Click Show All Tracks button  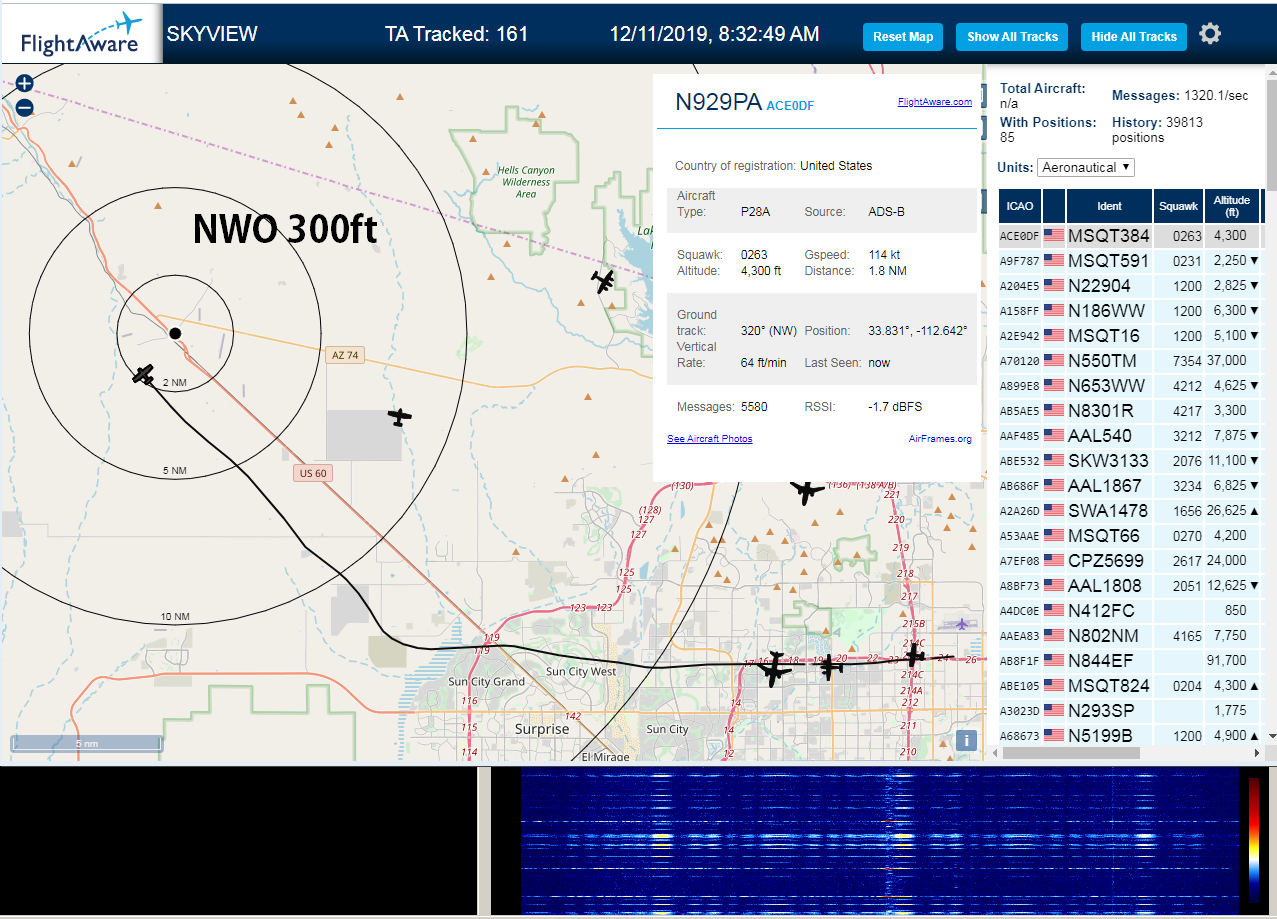[x=1012, y=37]
